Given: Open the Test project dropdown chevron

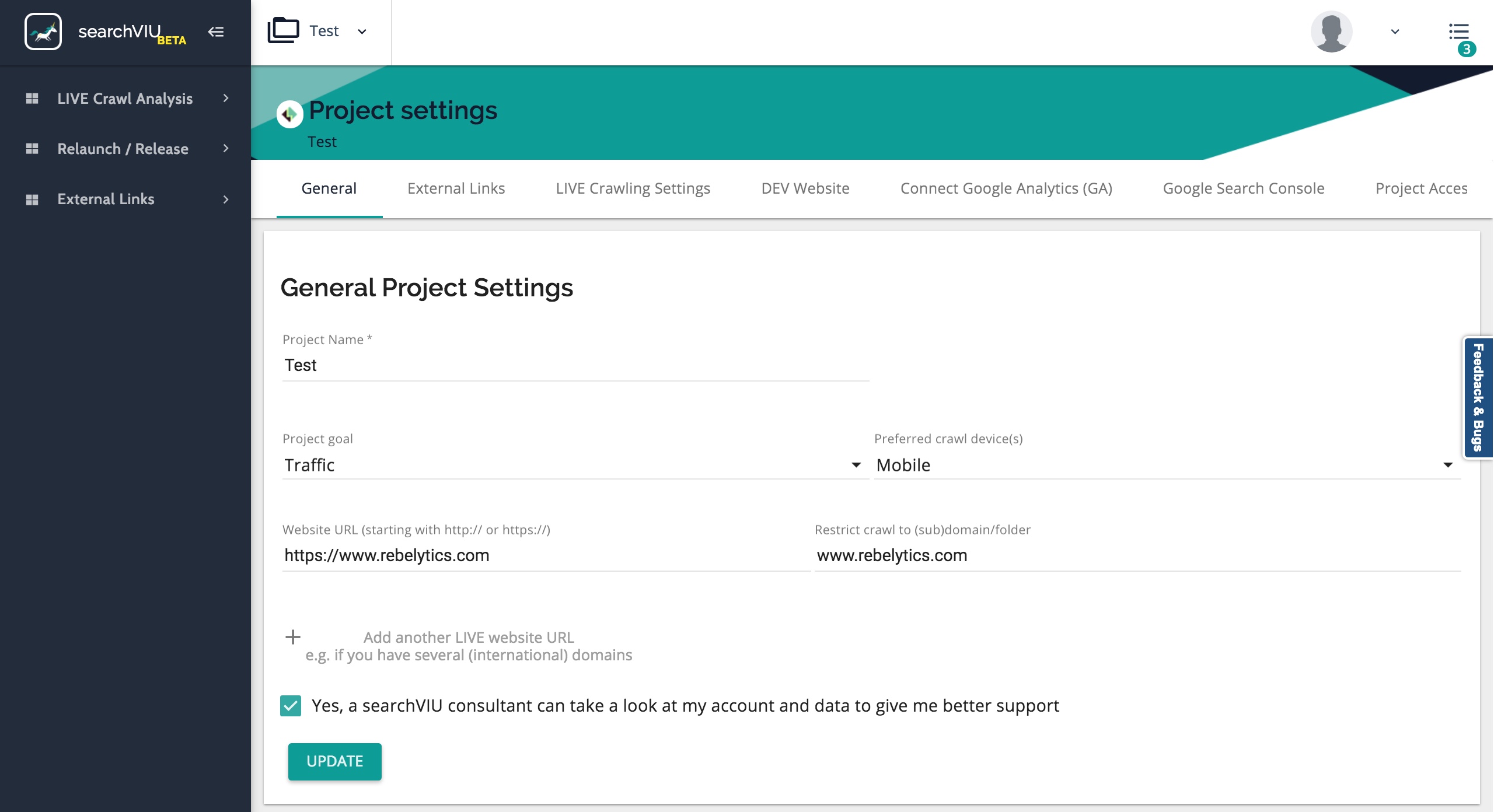Looking at the screenshot, I should (x=362, y=32).
